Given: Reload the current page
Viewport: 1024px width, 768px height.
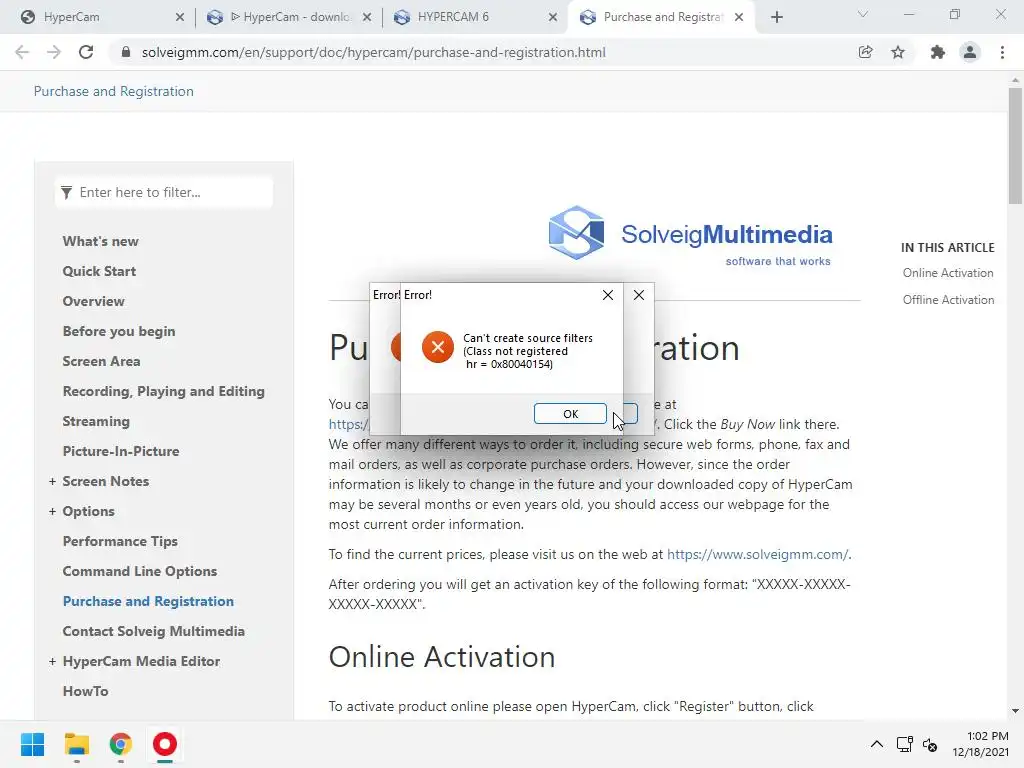Looking at the screenshot, I should coord(86,52).
